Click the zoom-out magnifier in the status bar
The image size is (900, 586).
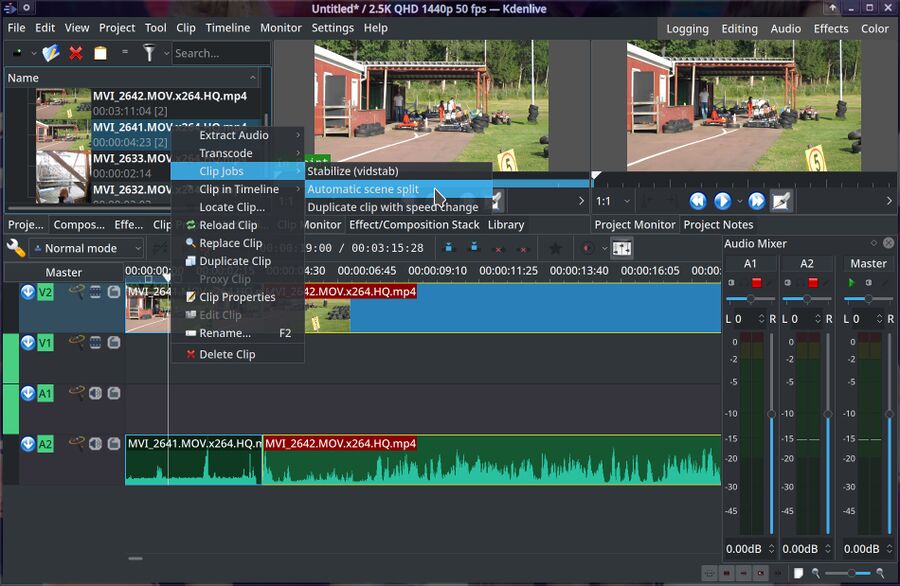[x=816, y=573]
